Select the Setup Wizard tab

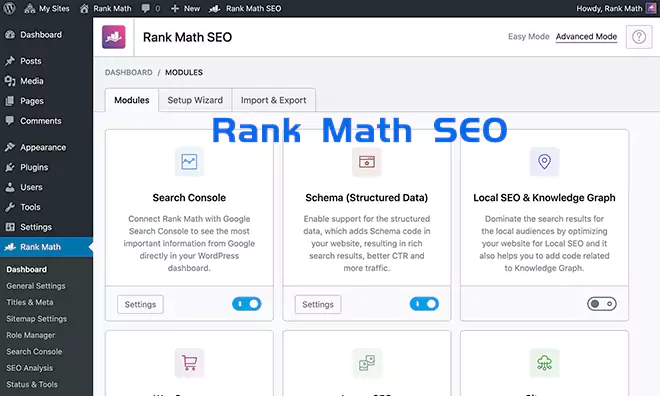click(x=195, y=100)
